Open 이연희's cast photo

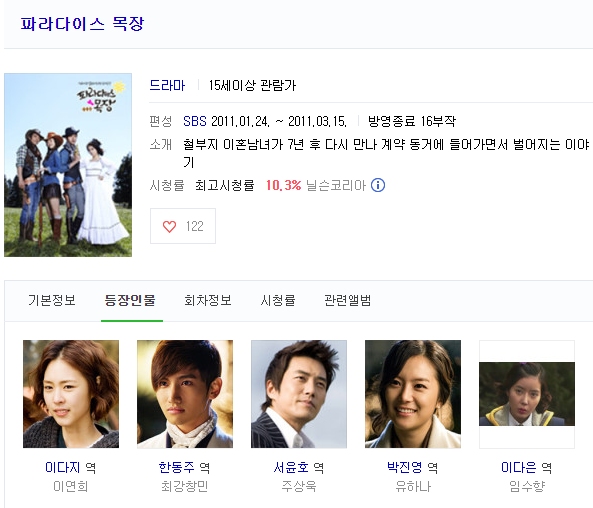click(71, 394)
